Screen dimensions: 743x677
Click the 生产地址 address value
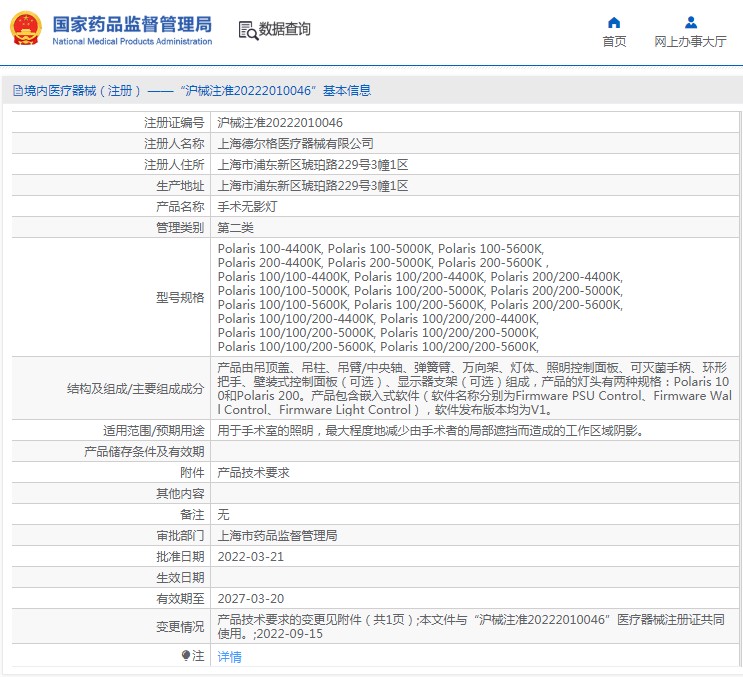pos(313,186)
